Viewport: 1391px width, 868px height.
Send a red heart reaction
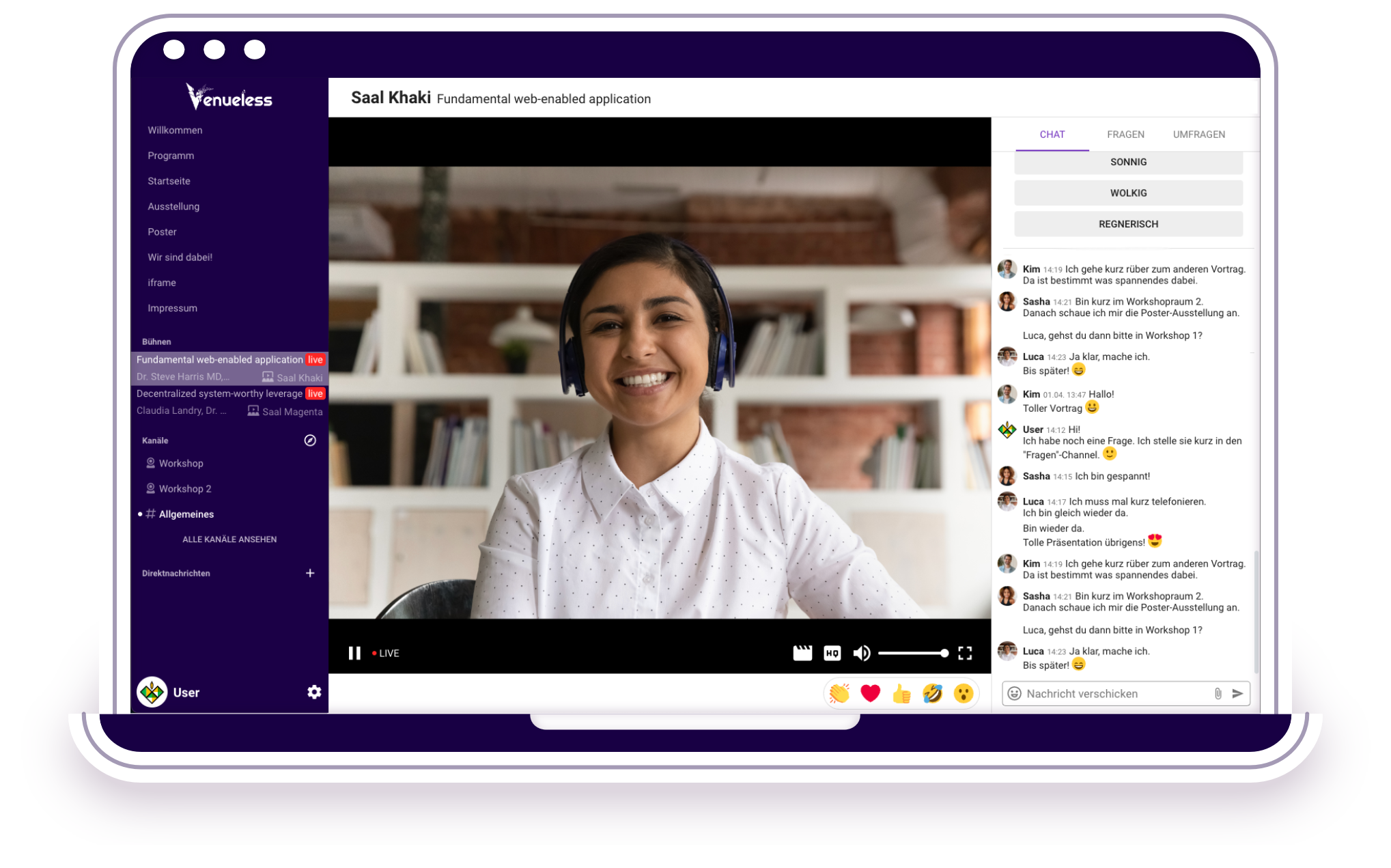click(x=870, y=694)
